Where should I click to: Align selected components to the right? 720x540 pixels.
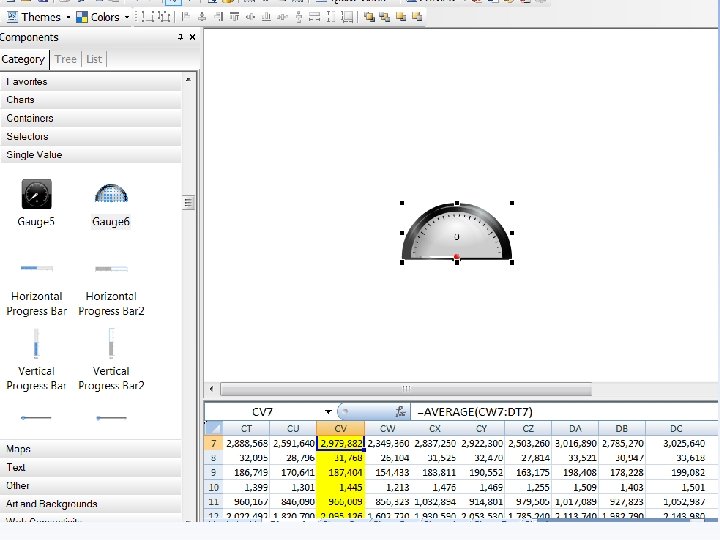click(218, 17)
